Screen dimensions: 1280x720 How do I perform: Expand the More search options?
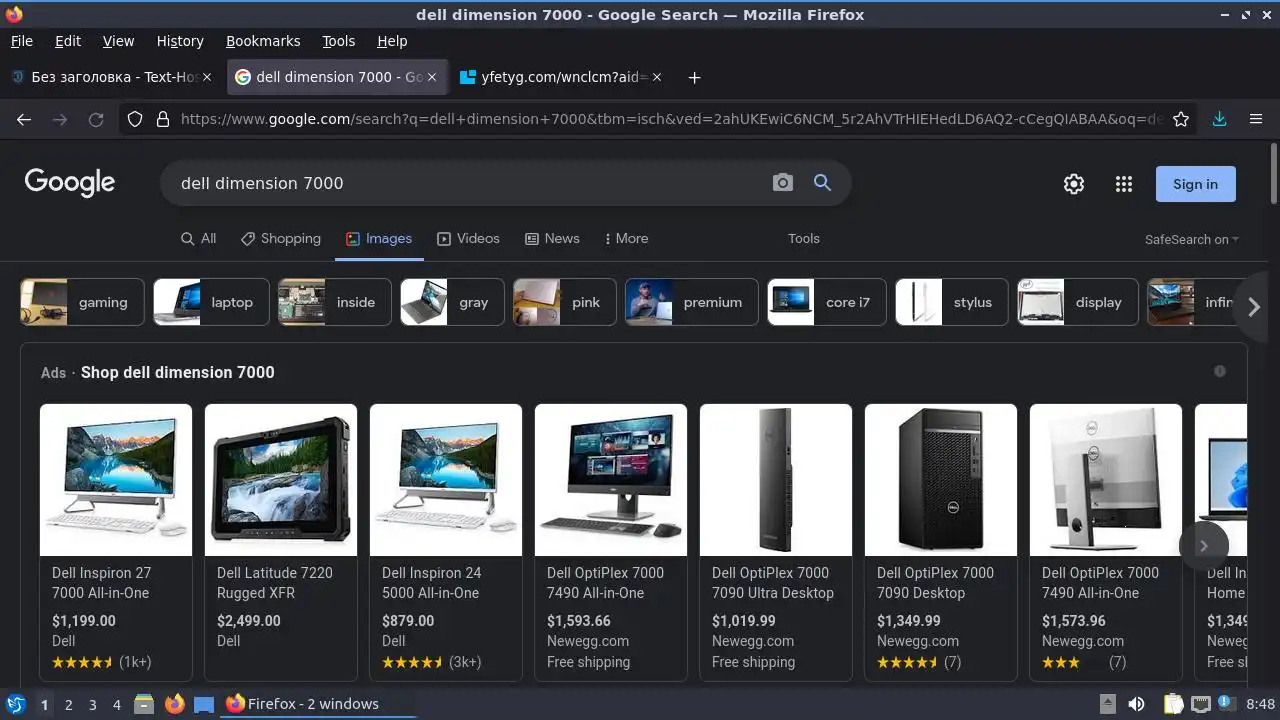pos(626,238)
